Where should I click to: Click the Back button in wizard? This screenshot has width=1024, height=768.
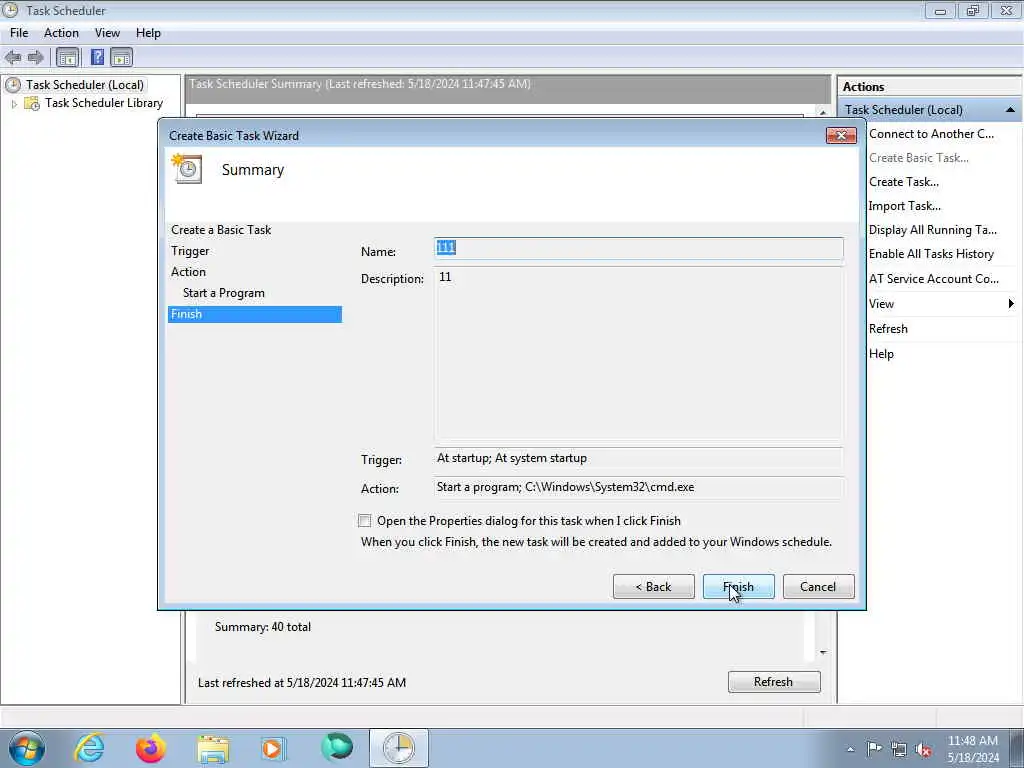(654, 586)
